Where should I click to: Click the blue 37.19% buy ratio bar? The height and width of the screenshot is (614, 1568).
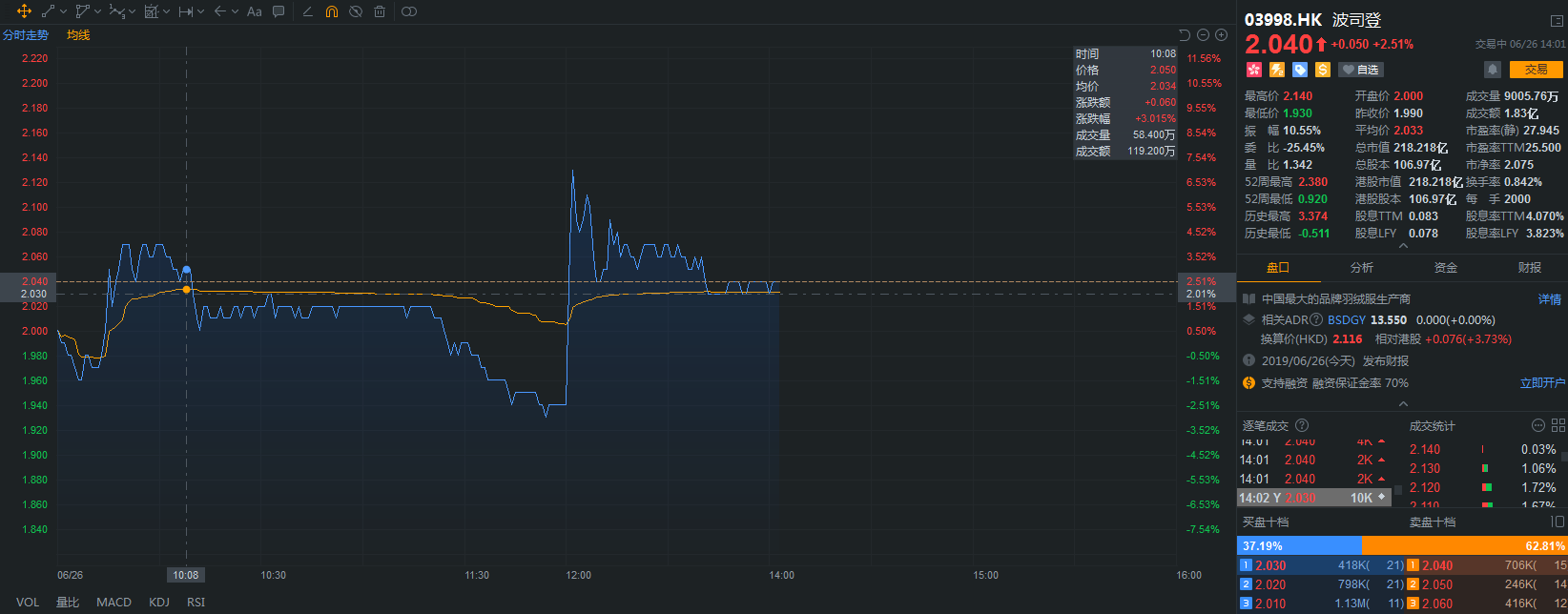[x=1299, y=546]
